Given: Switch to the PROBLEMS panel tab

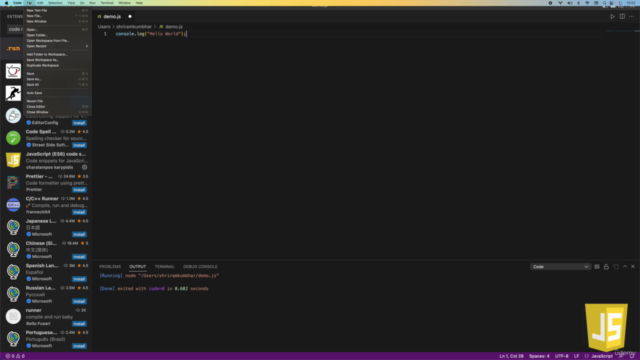Looking at the screenshot, I should pyautogui.click(x=110, y=267).
